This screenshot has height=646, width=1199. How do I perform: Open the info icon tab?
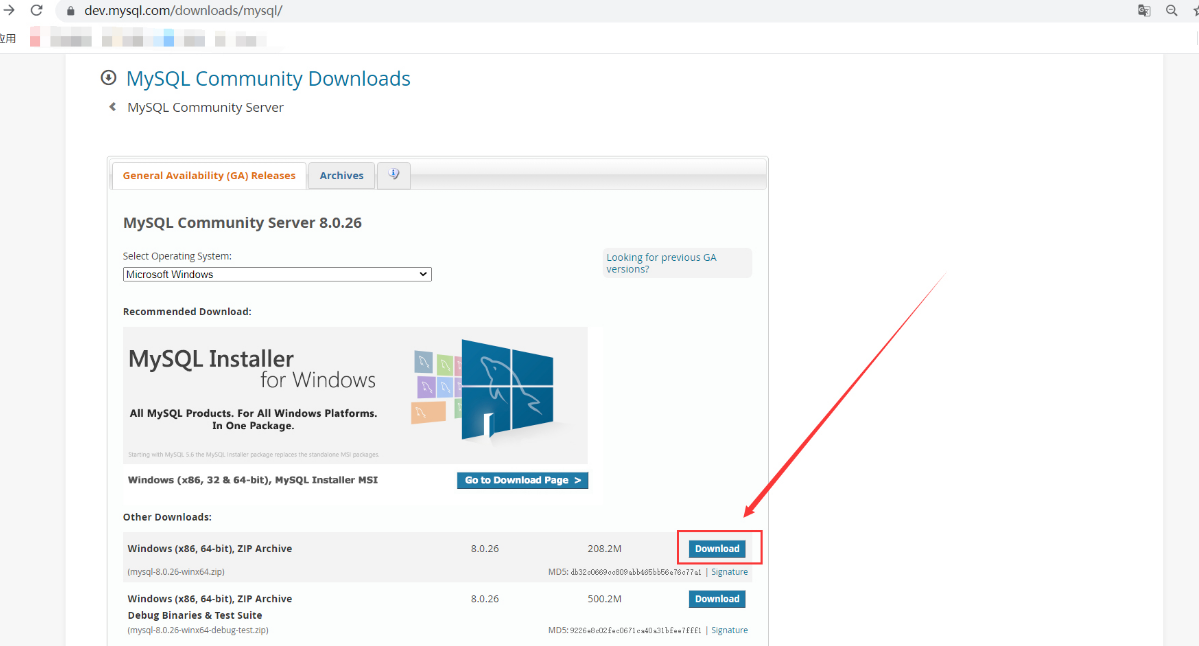point(394,175)
